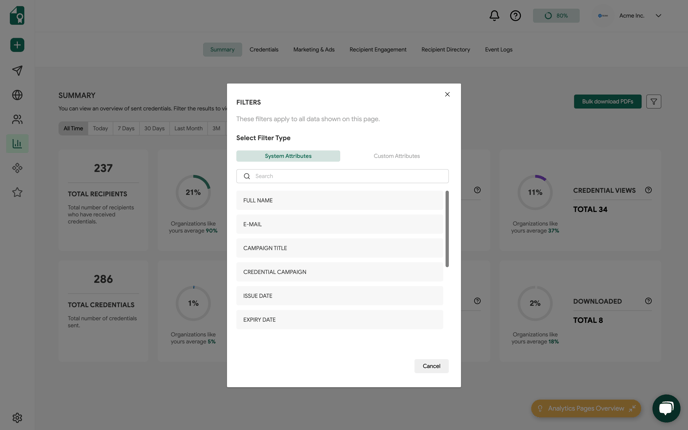Click the 286 total credentials count
688x430 pixels.
pos(103,279)
